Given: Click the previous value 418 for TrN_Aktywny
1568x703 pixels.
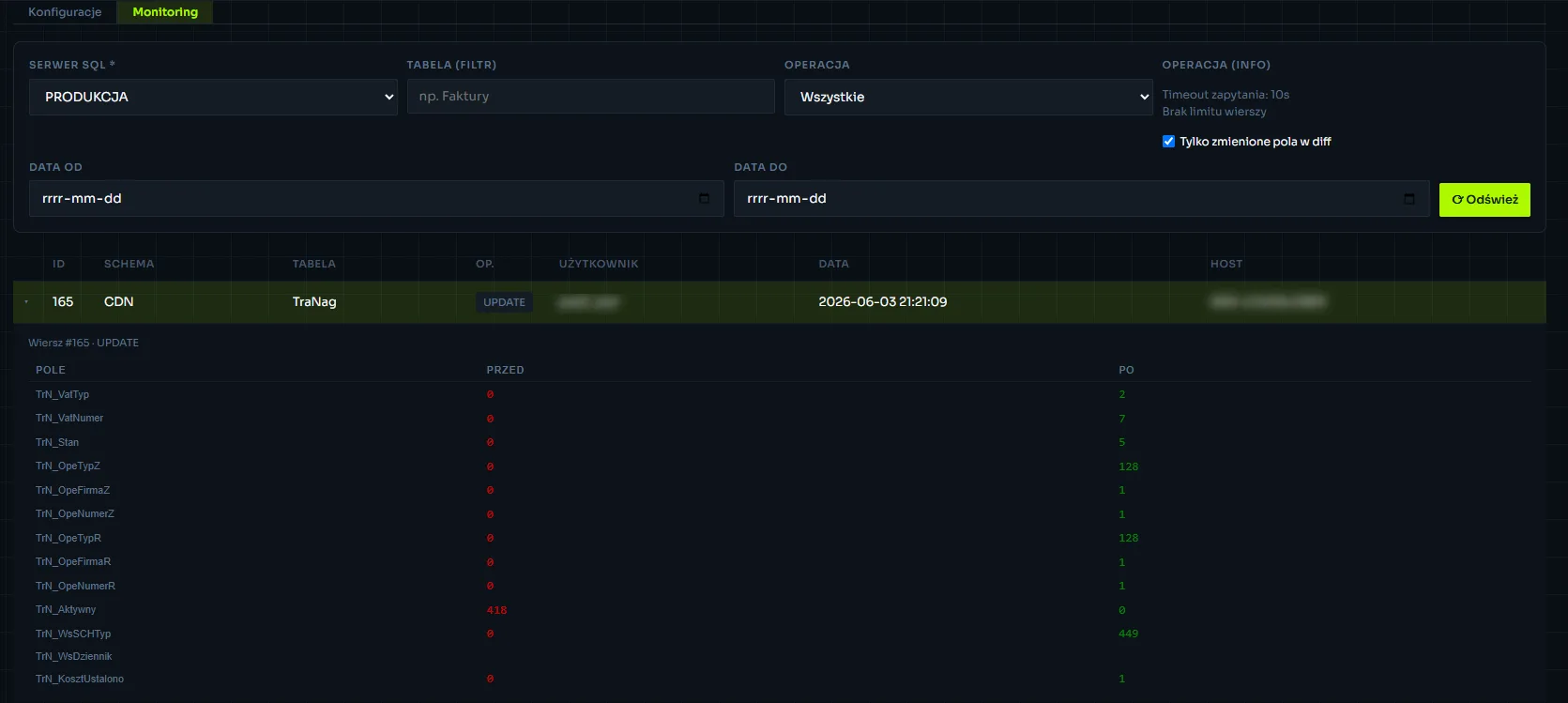Looking at the screenshot, I should pyautogui.click(x=496, y=610).
